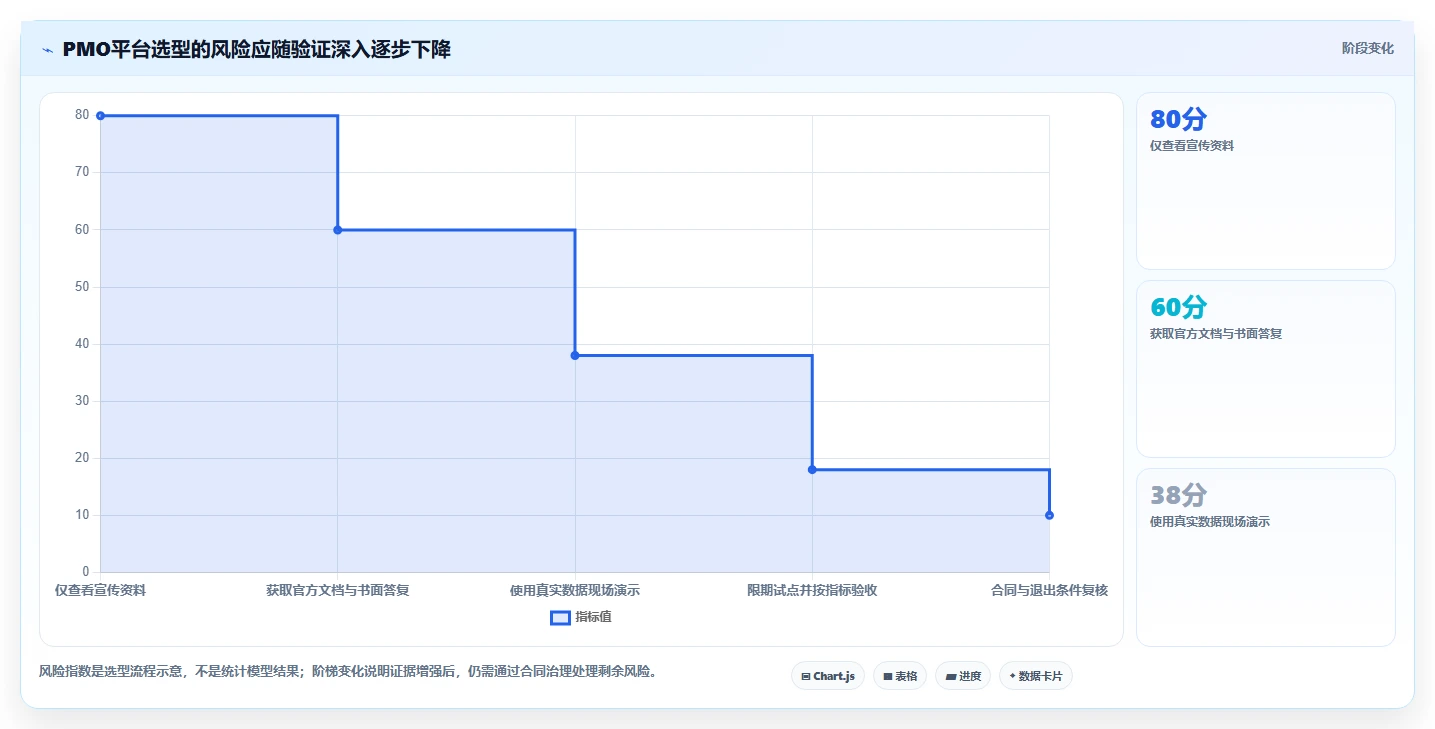Click the axis label 使用真实数据现场演示
1435x729 pixels.
click(575, 590)
